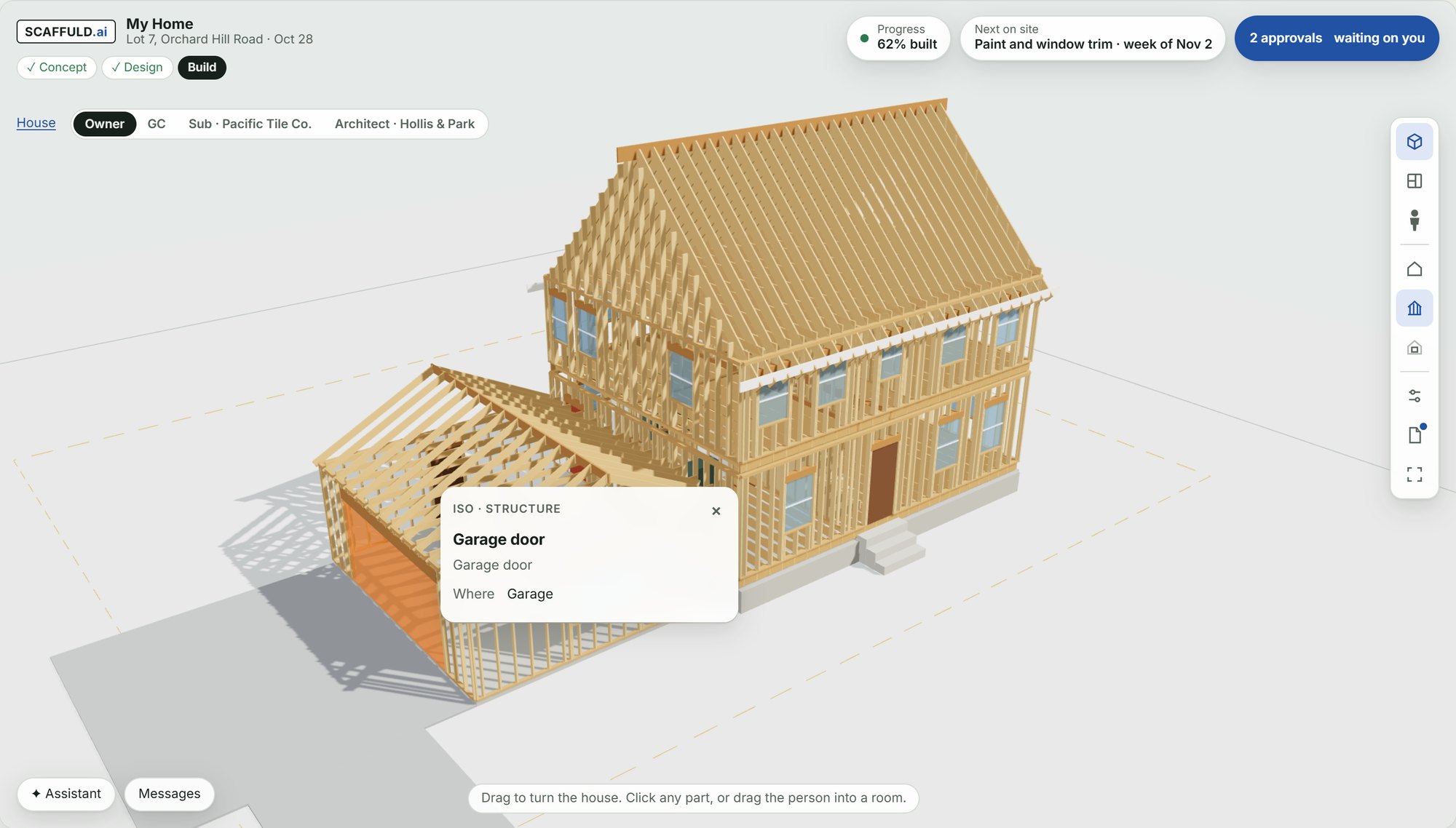
Task: Follow the House breadcrumb link
Action: tap(36, 123)
